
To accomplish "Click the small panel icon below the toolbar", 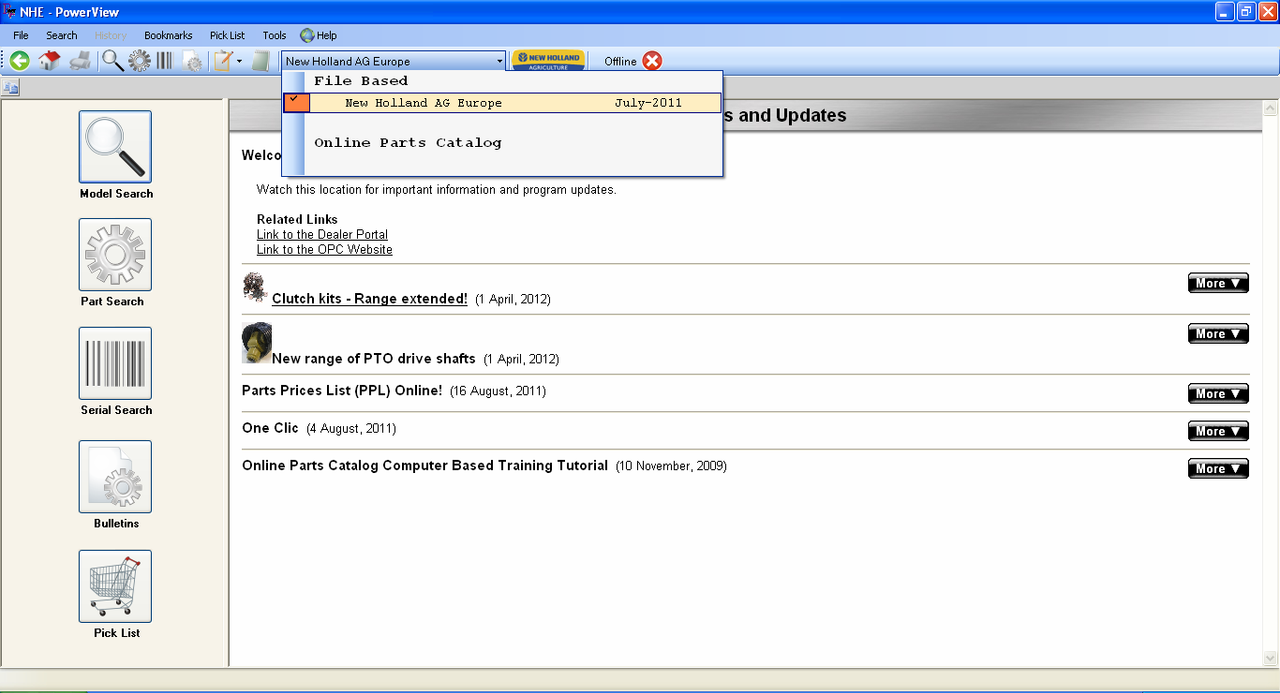I will tap(11, 88).
